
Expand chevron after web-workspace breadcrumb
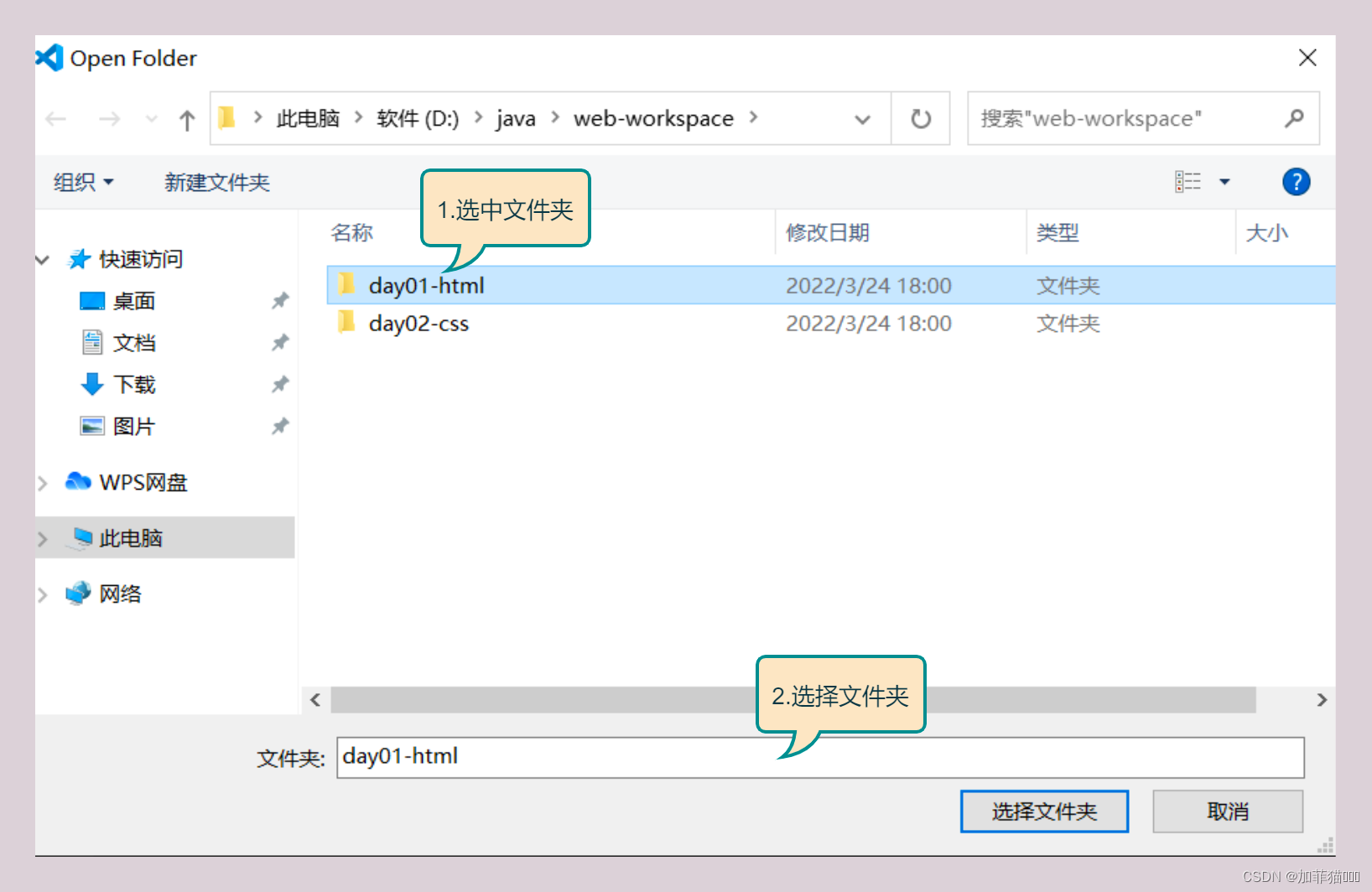click(x=753, y=117)
